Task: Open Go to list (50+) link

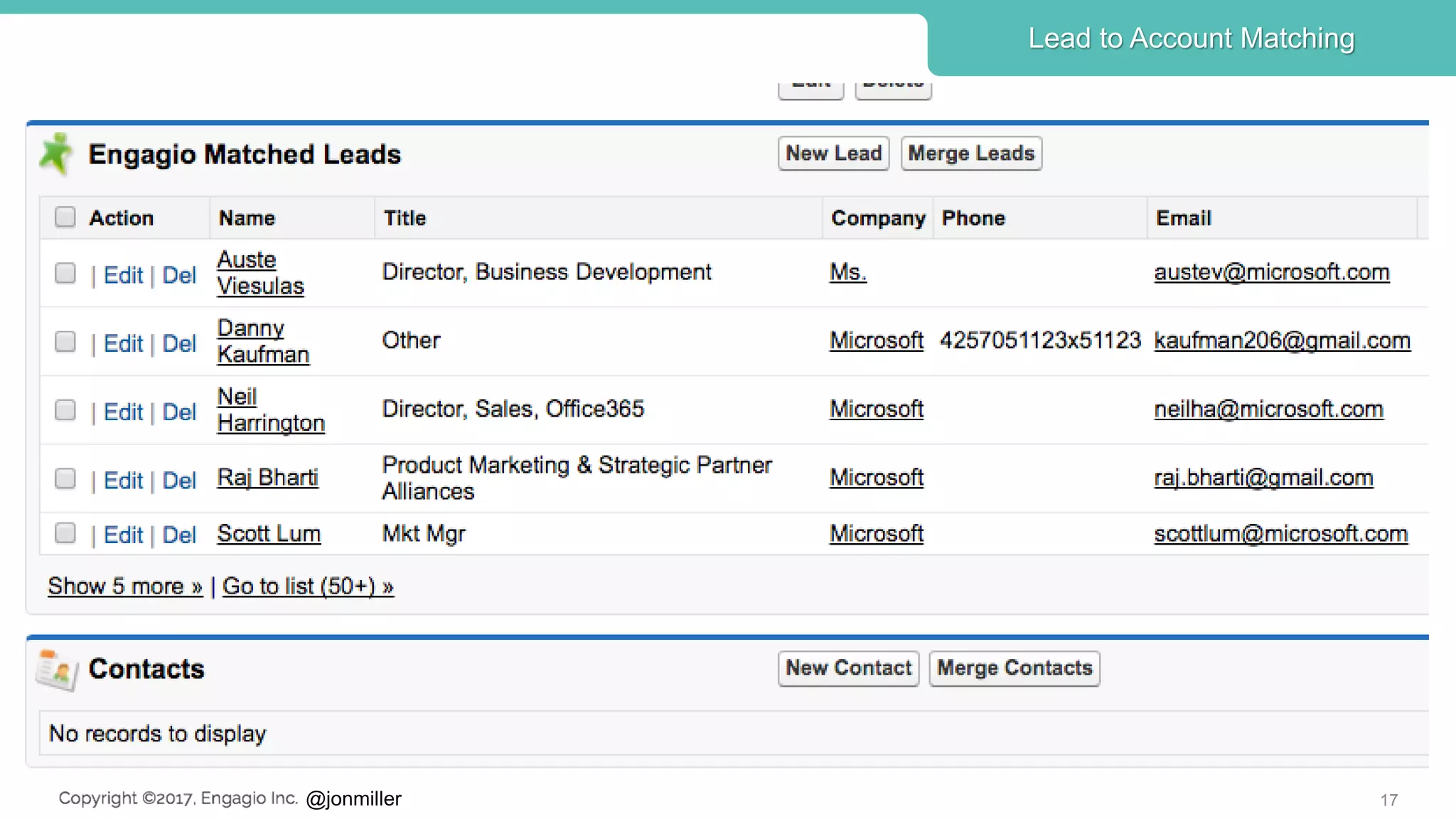Action: point(308,586)
